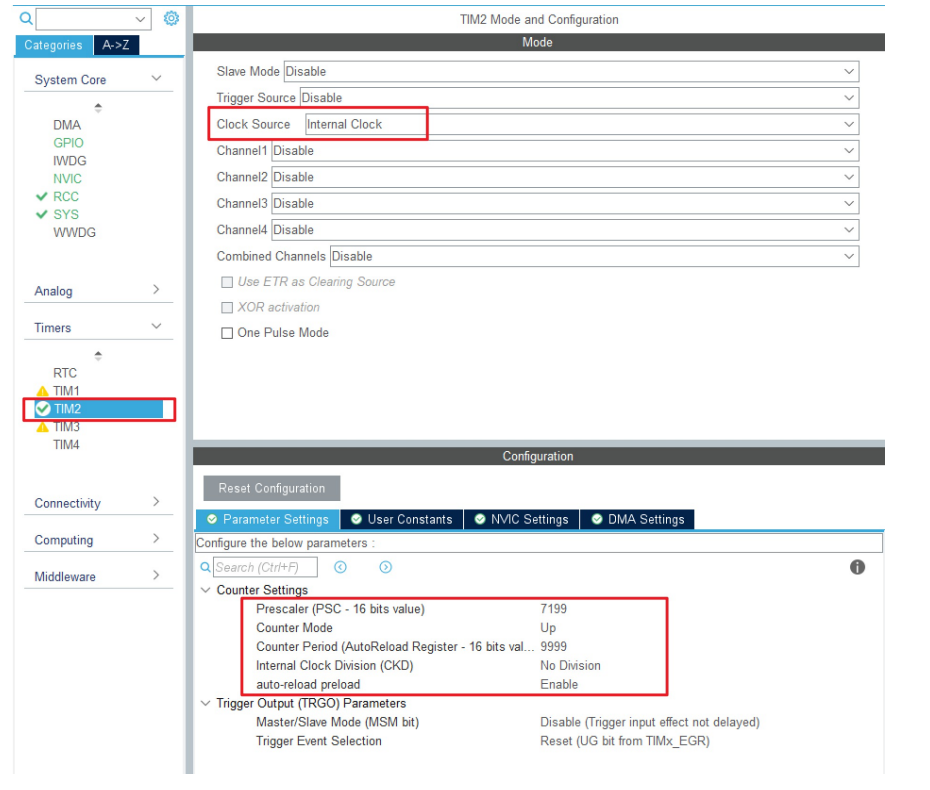Select DMA in System Core list

click(x=67, y=125)
